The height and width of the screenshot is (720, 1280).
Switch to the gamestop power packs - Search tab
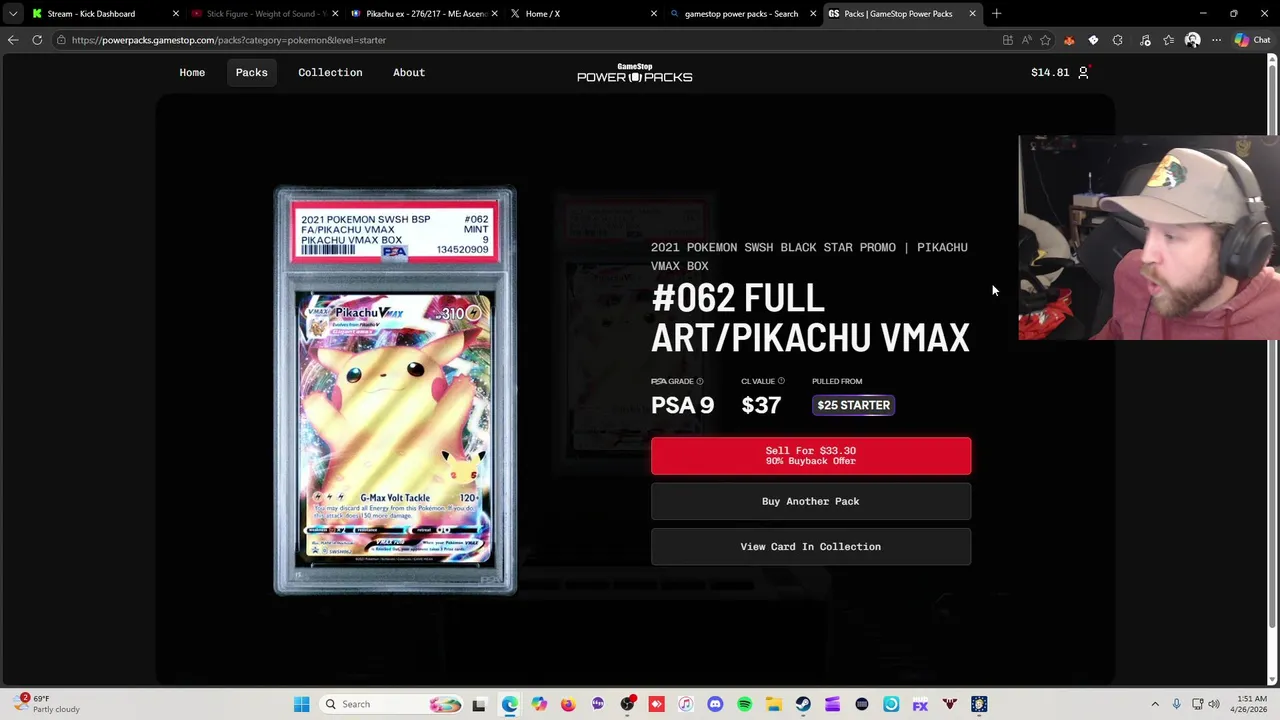pyautogui.click(x=742, y=14)
